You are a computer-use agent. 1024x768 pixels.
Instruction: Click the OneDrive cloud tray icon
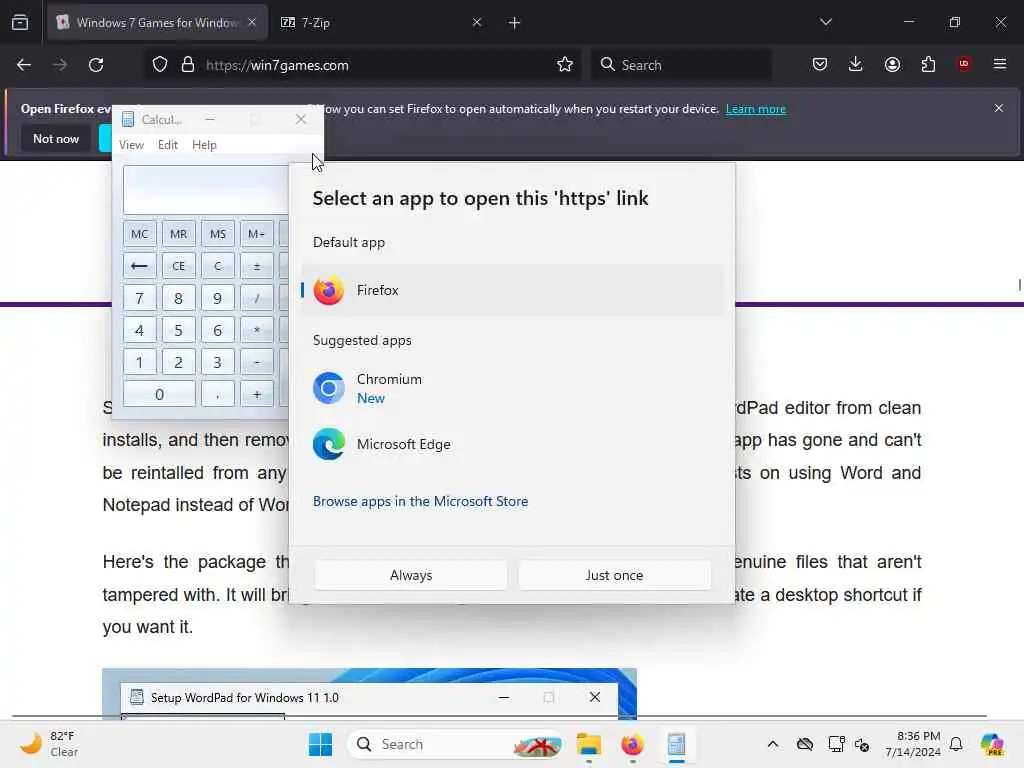click(x=805, y=744)
